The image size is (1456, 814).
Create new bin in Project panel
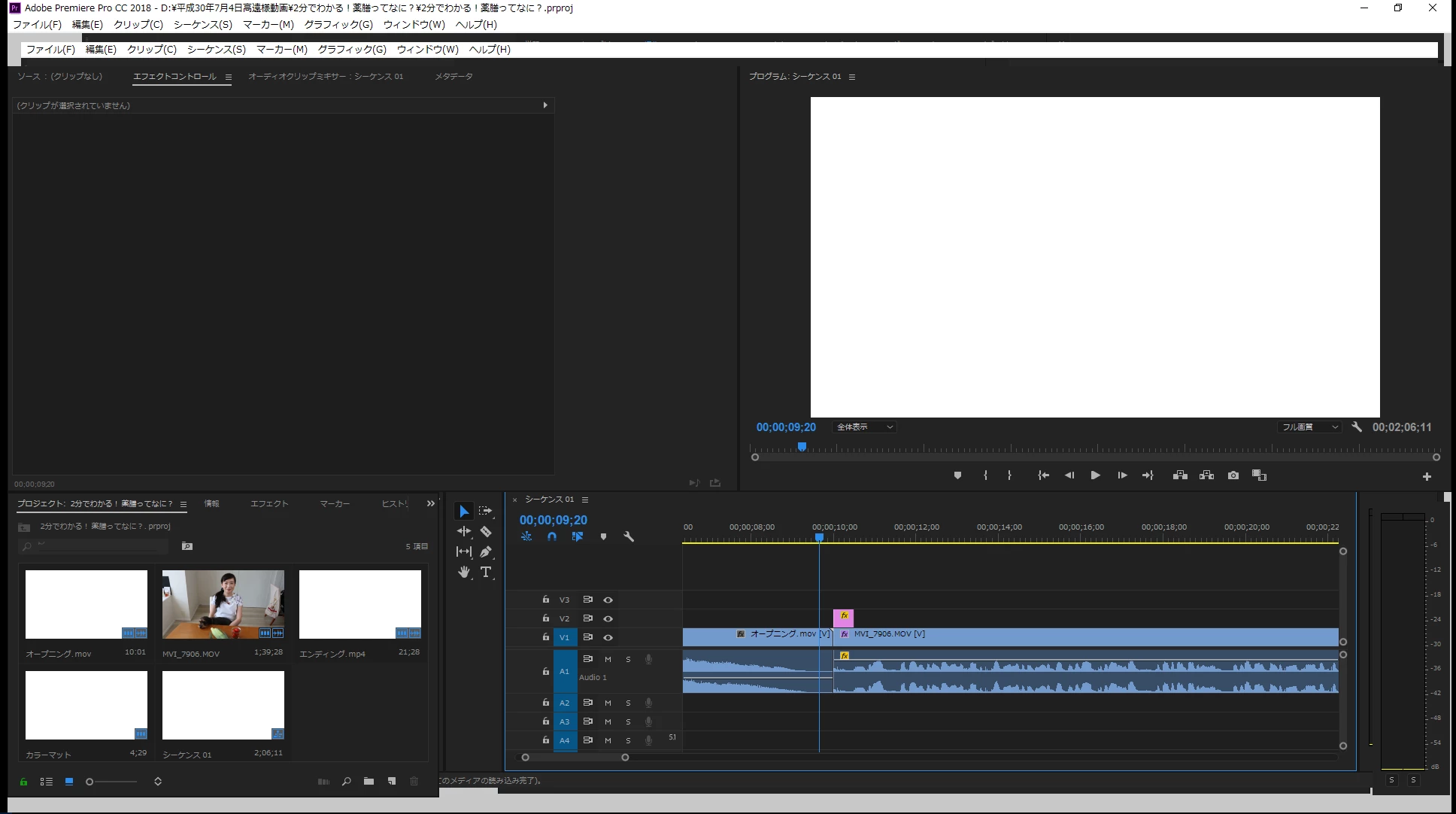[369, 781]
